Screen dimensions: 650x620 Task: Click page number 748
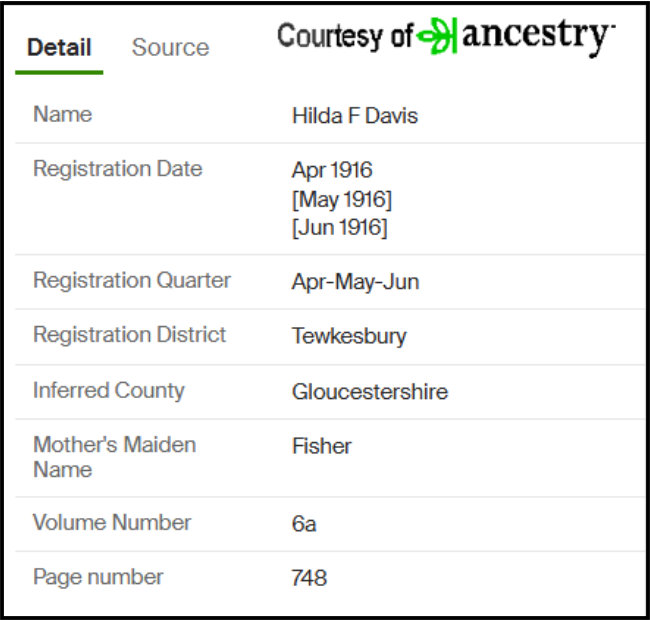pos(309,578)
